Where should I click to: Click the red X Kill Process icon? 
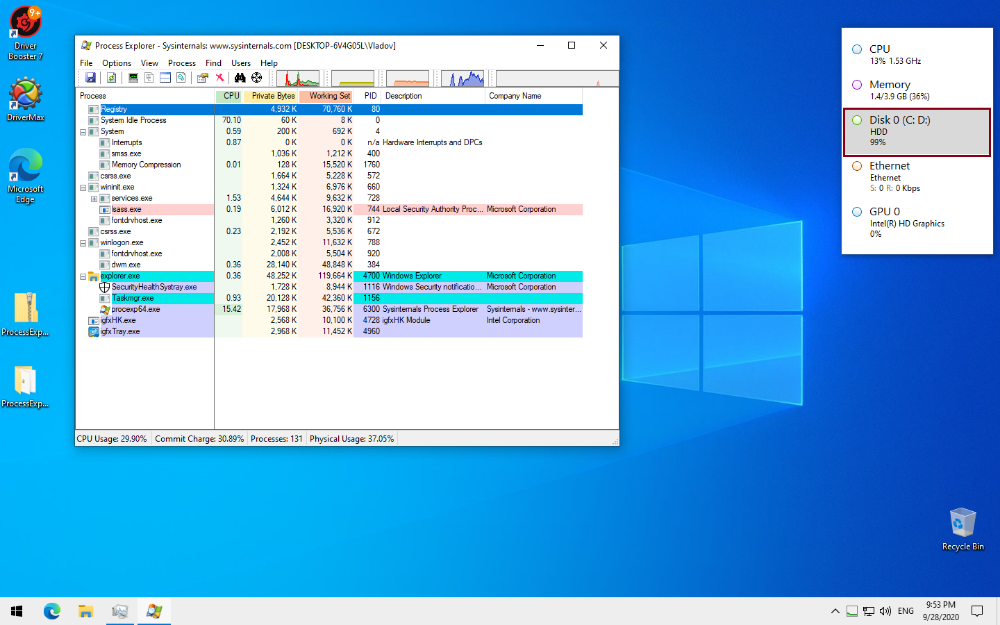[219, 78]
